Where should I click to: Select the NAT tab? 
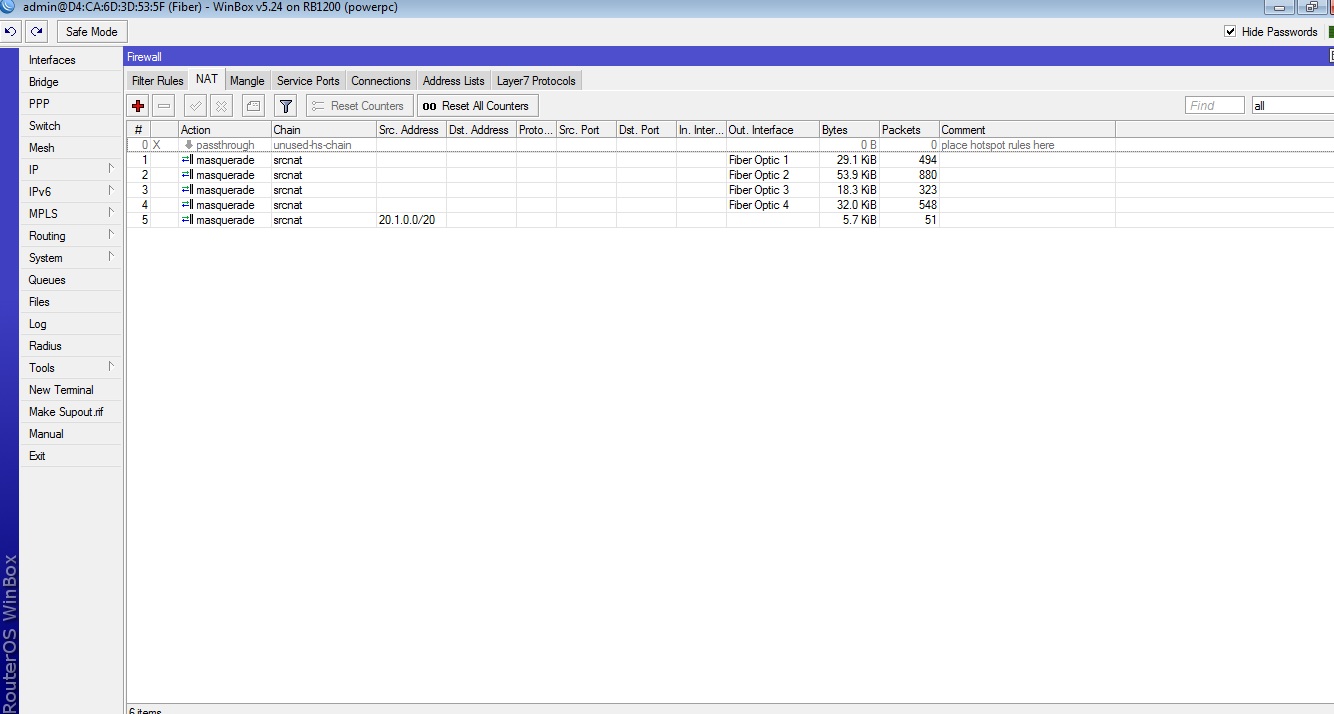tap(207, 80)
